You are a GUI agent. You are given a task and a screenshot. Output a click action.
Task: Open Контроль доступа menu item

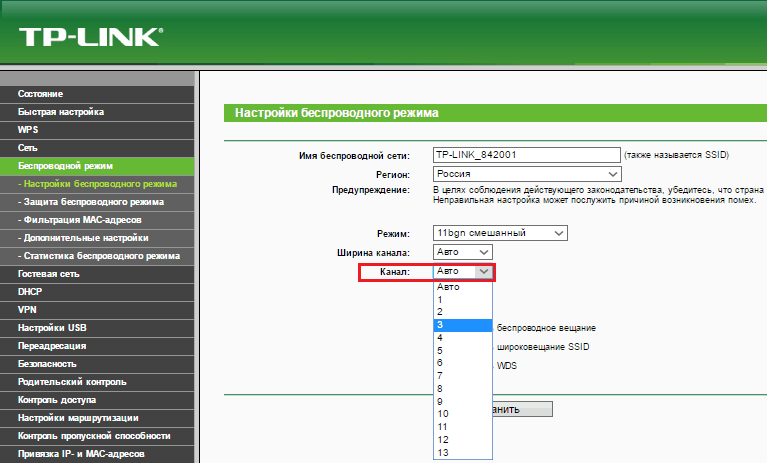(97, 400)
